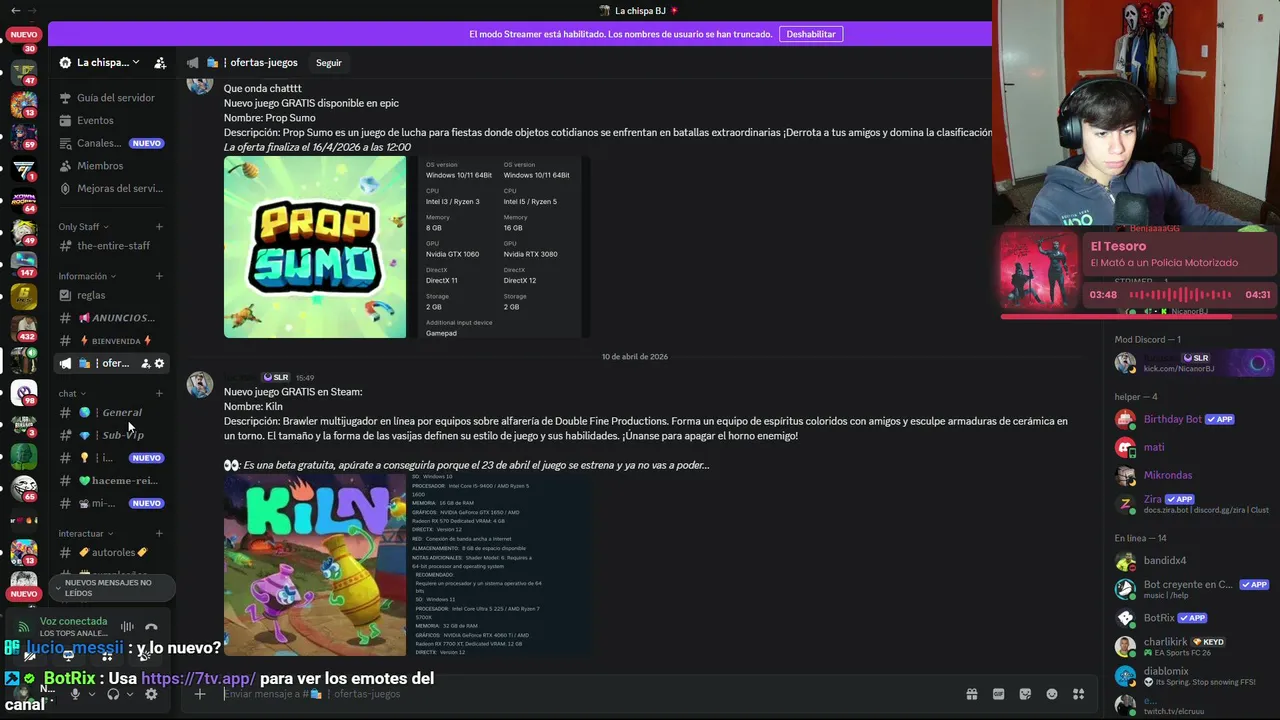This screenshot has width=1280, height=720.
Task: Open the apps launcher icon
Action: (1078, 694)
